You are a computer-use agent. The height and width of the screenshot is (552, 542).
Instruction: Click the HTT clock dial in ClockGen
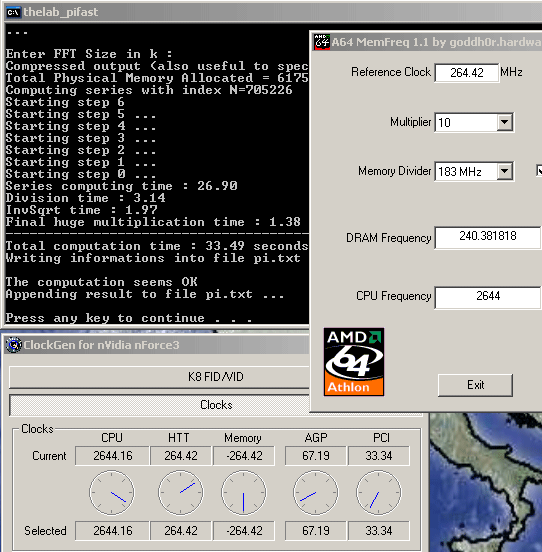(181, 493)
